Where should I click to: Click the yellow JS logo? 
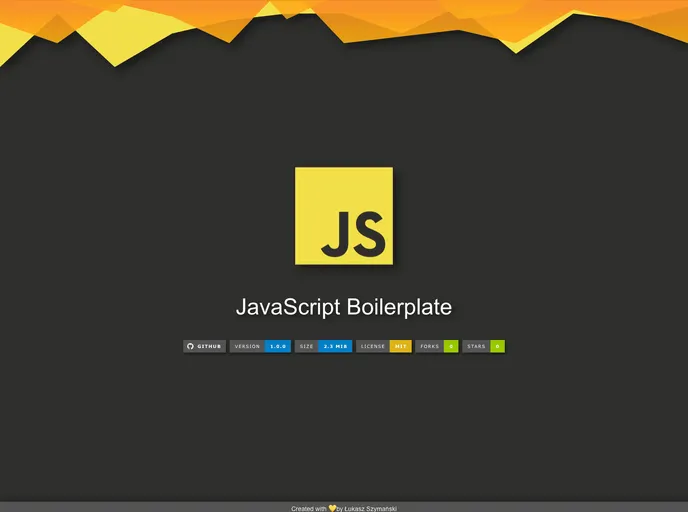344,216
